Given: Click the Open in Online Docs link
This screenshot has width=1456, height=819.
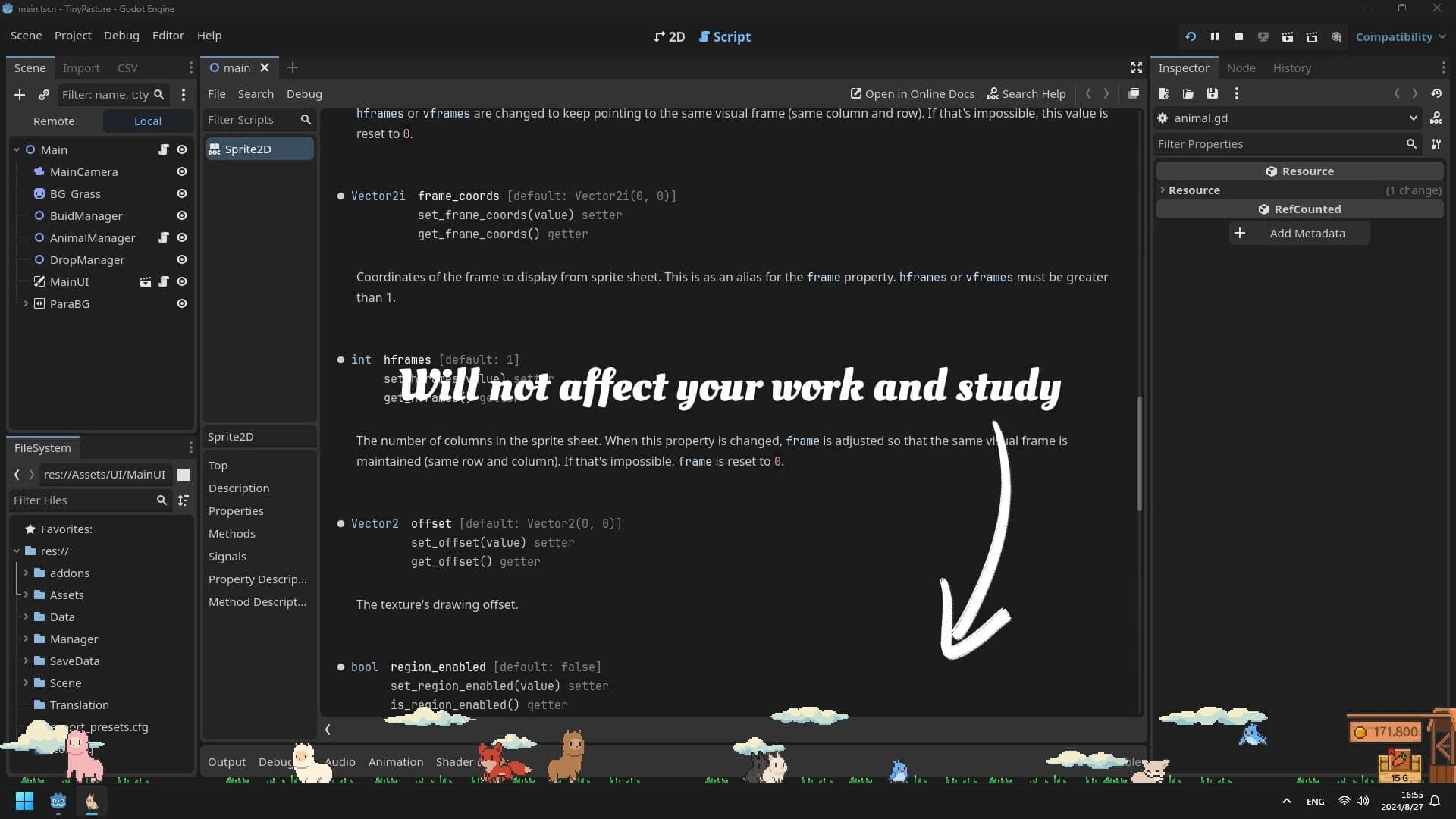Looking at the screenshot, I should point(912,93).
